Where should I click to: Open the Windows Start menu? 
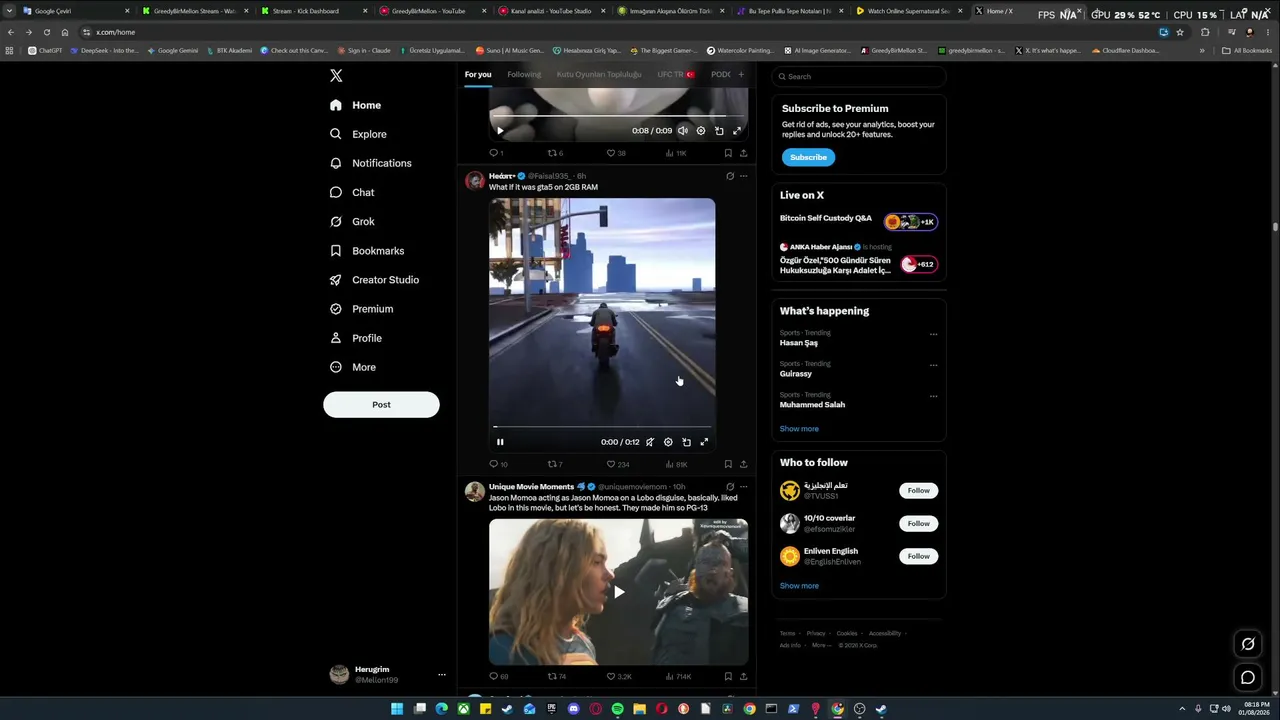pos(397,709)
